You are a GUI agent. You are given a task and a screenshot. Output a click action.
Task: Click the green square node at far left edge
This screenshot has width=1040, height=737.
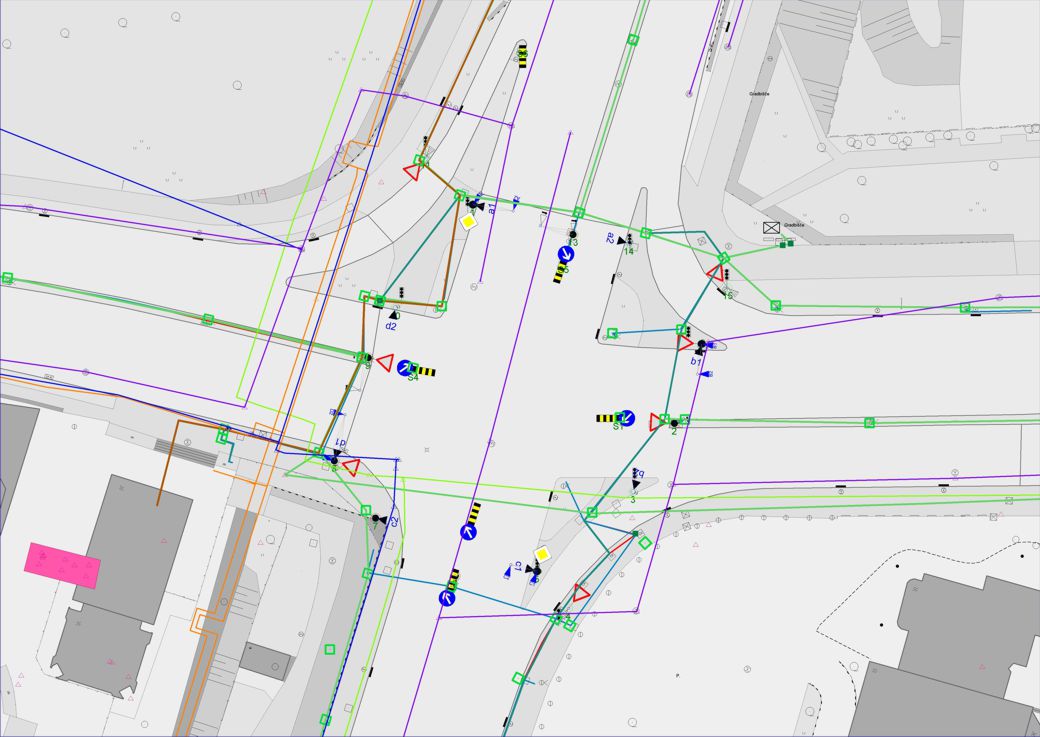7,278
